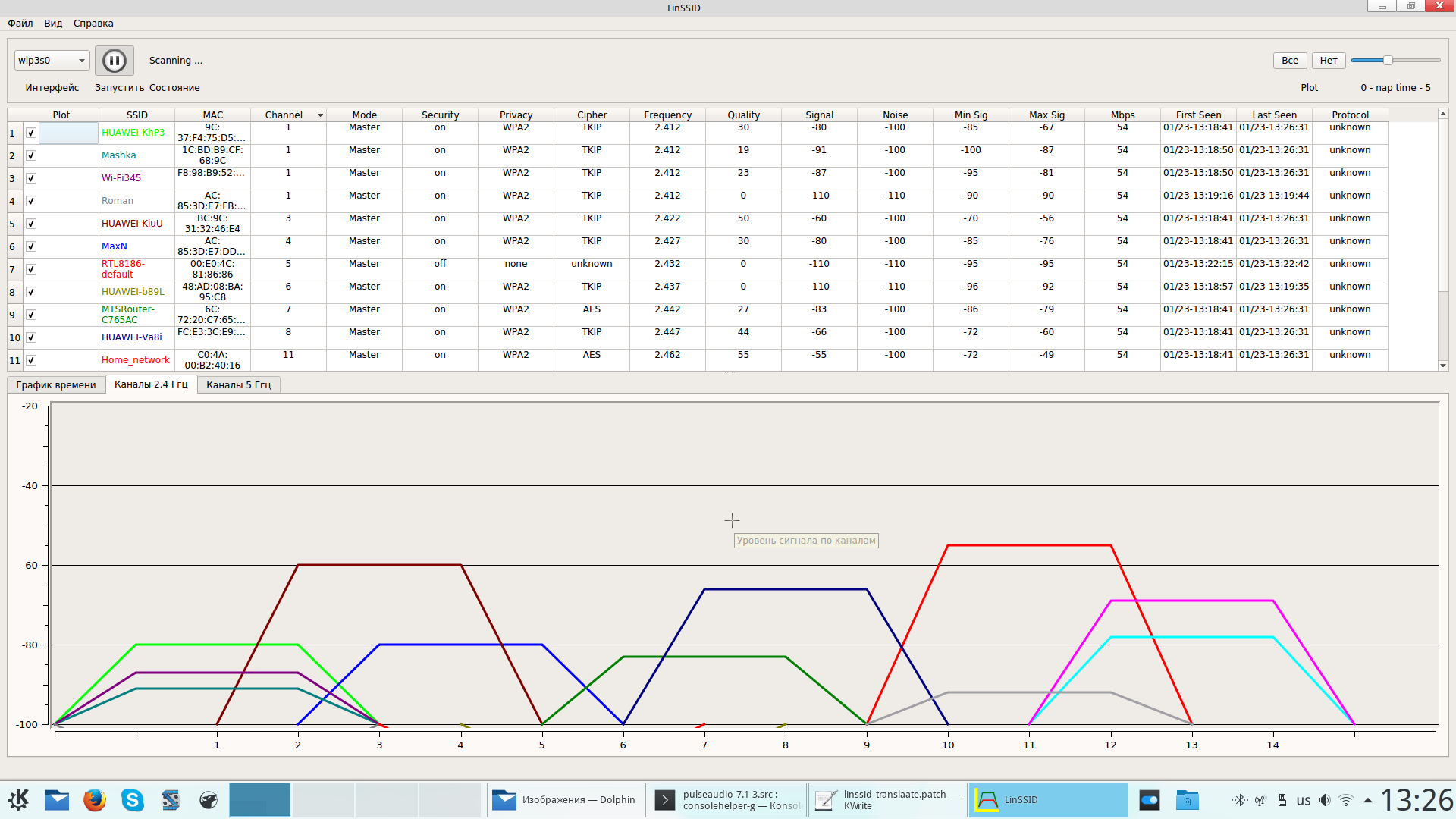Screen dimensions: 1456x819
Task: Adjust the nap time slider
Action: pos(1388,61)
